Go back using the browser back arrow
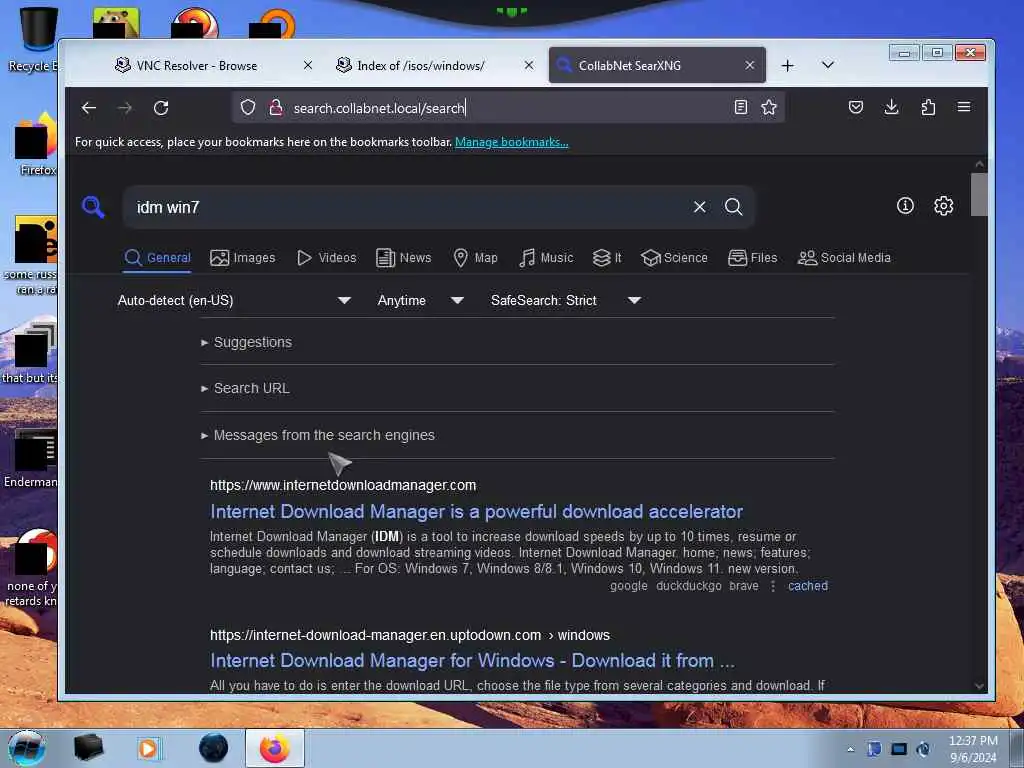This screenshot has height=768, width=1024. (x=89, y=108)
